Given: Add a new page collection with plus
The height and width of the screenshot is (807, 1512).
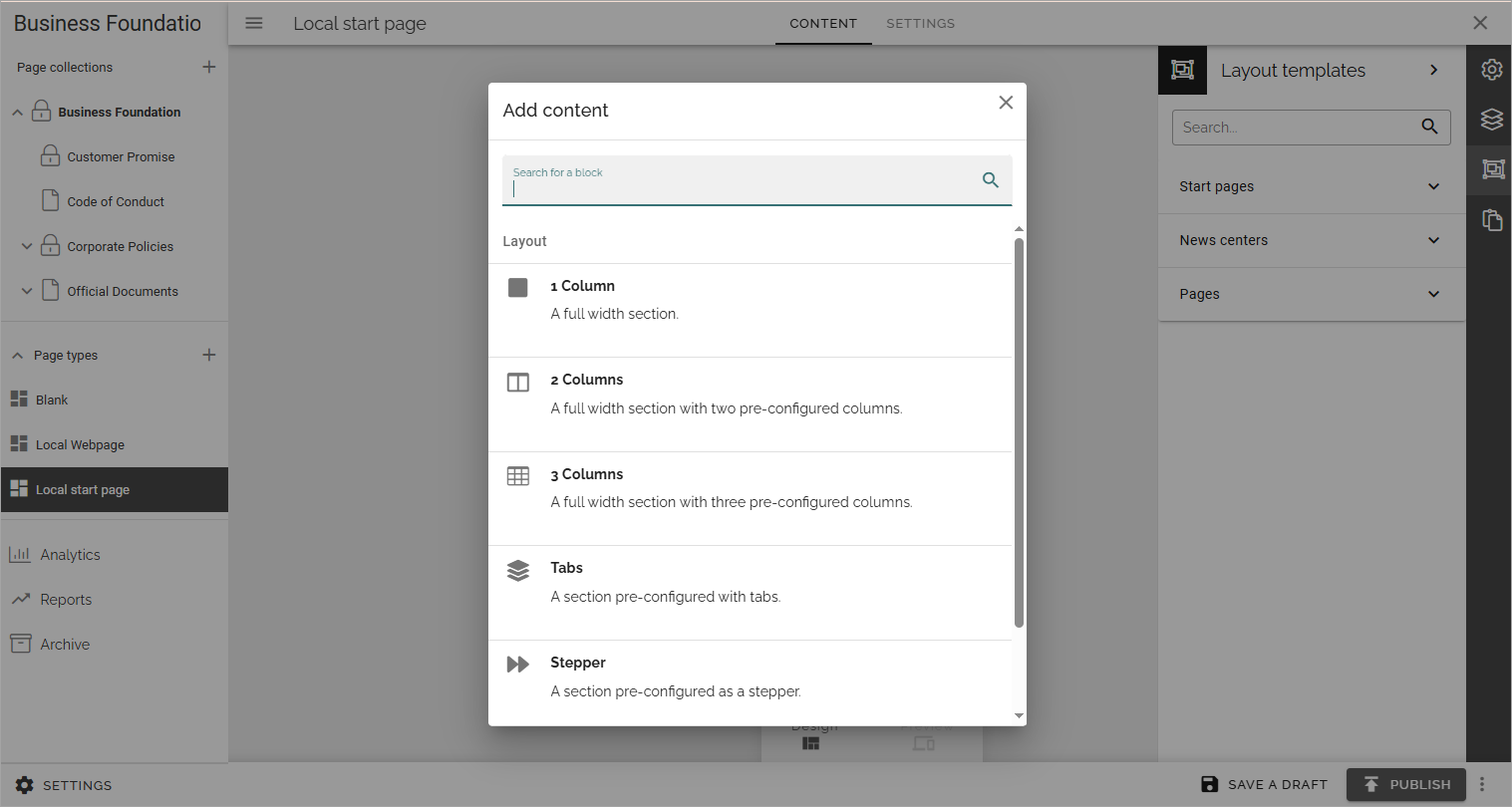Looking at the screenshot, I should pos(209,67).
